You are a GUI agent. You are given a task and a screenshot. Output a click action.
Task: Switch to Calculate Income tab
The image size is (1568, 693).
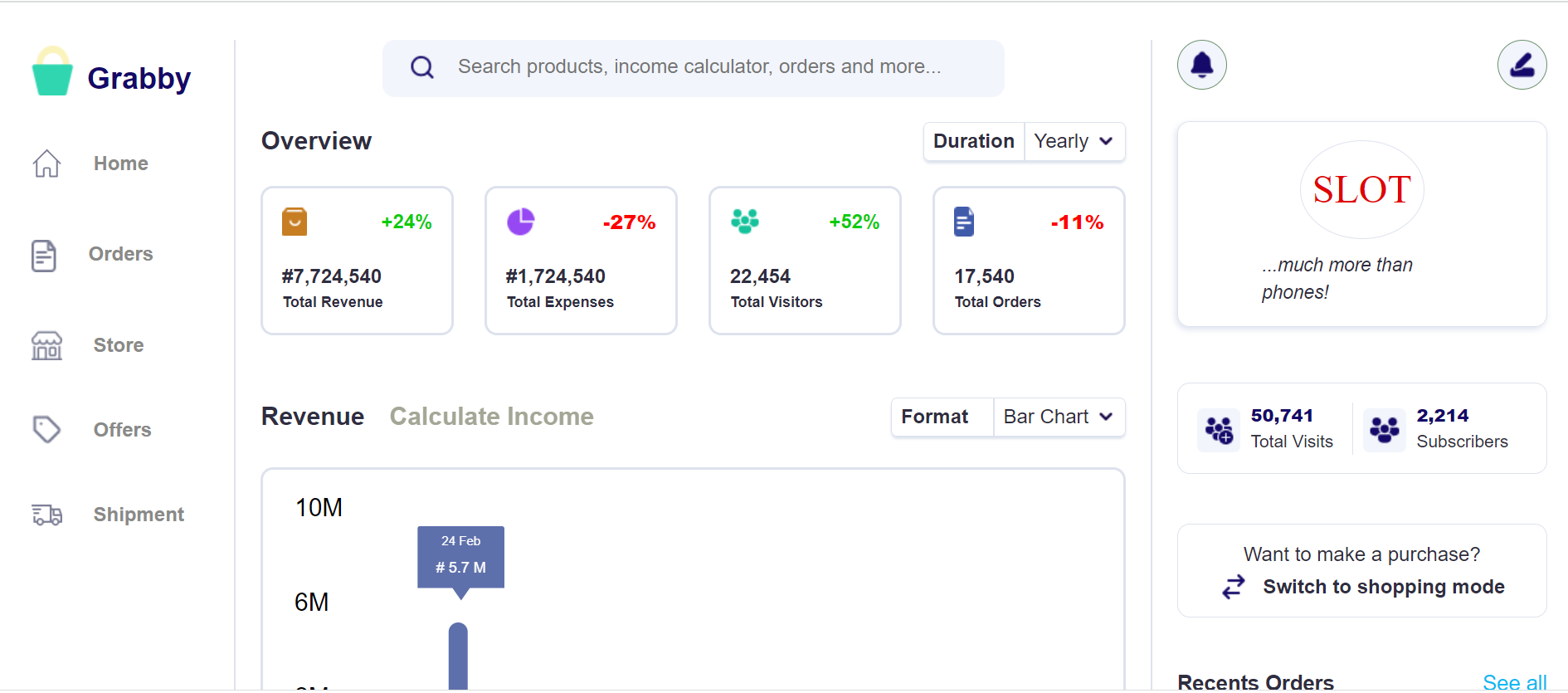coord(492,417)
